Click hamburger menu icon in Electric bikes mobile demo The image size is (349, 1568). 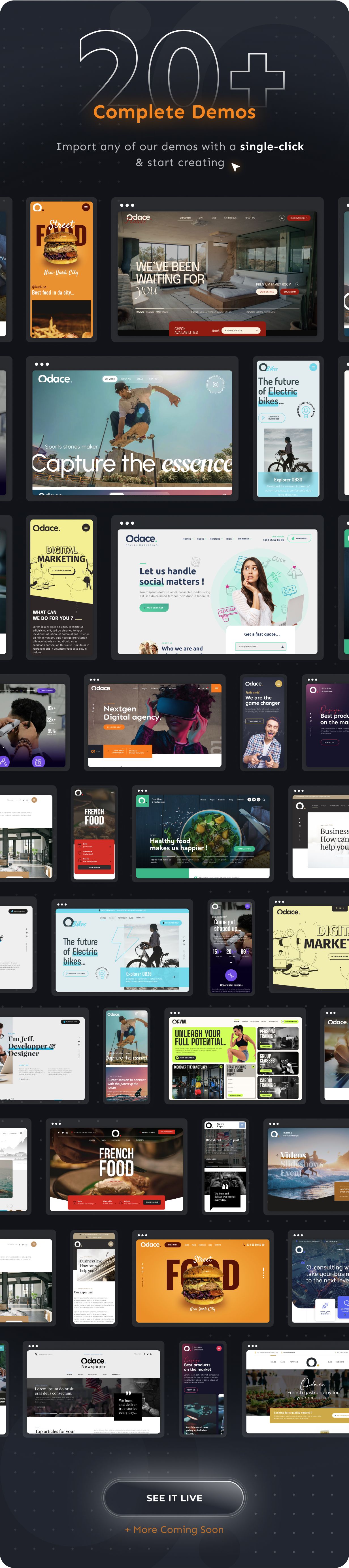313,367
